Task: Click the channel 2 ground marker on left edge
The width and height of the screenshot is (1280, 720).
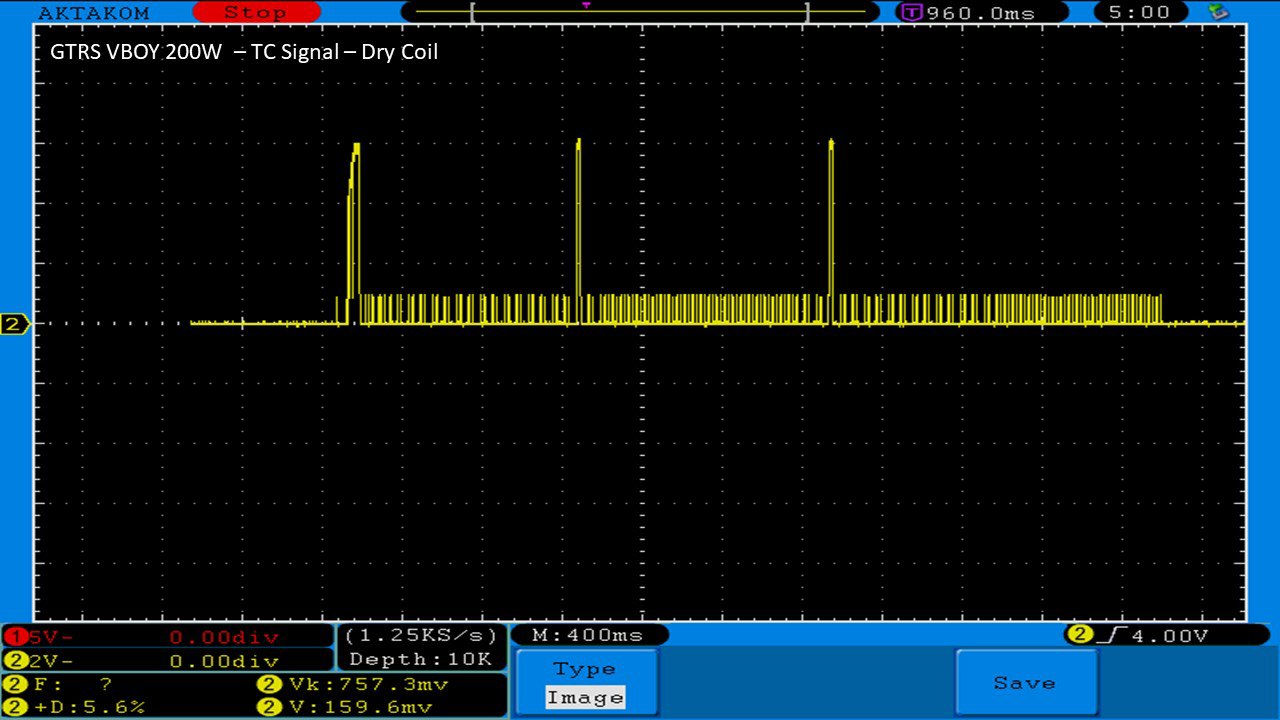Action: point(14,324)
